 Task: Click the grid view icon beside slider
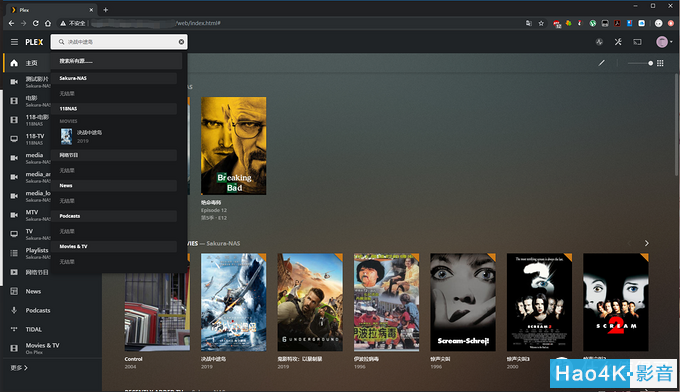click(660, 63)
